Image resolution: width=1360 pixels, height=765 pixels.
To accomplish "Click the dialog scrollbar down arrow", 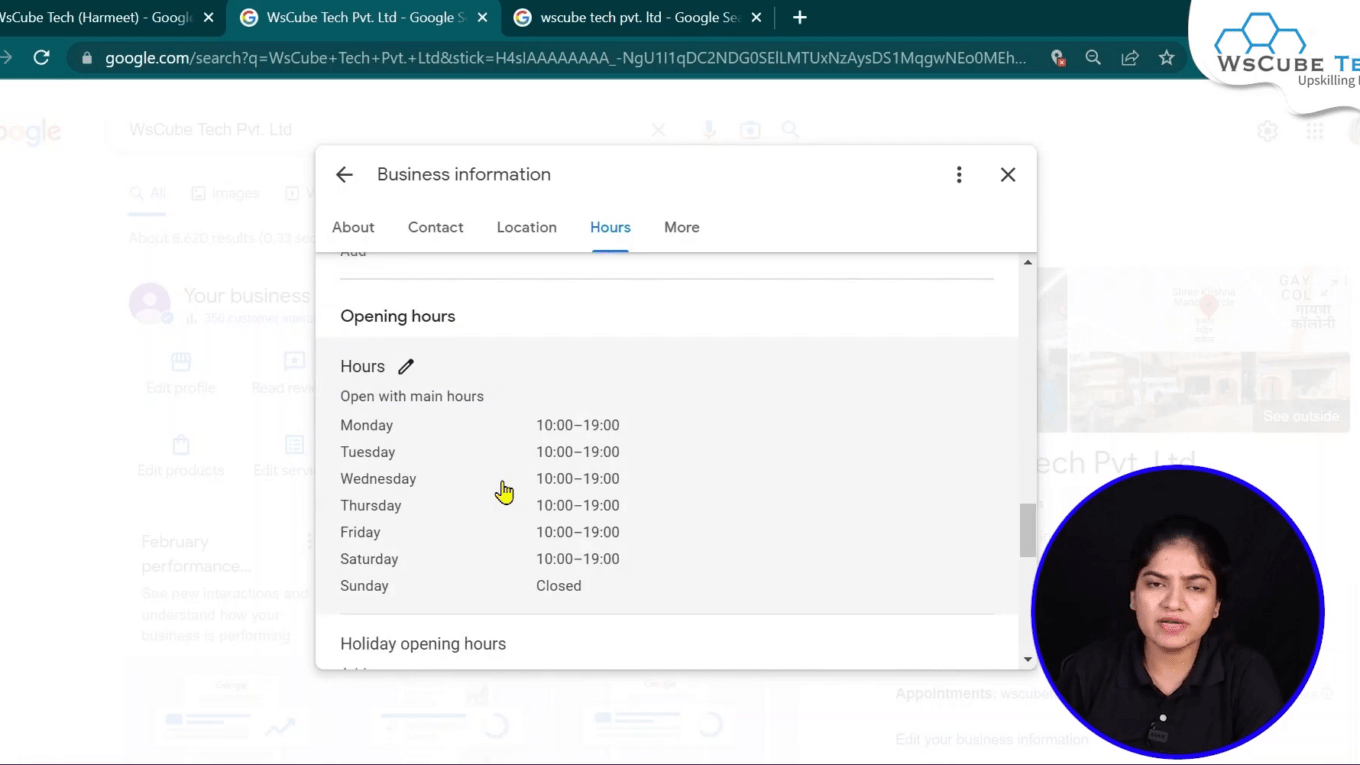I will [1027, 660].
